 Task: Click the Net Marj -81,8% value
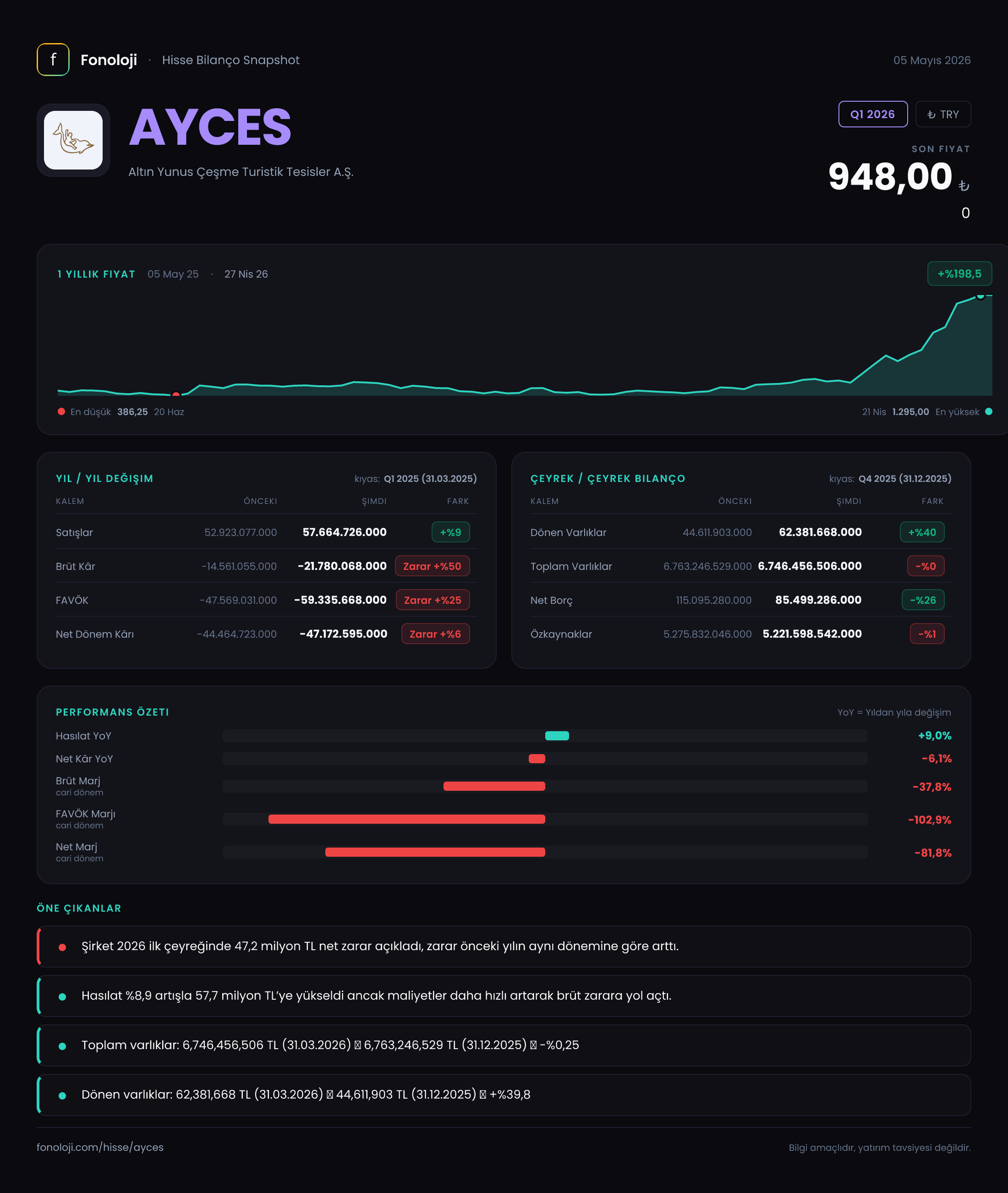click(933, 853)
